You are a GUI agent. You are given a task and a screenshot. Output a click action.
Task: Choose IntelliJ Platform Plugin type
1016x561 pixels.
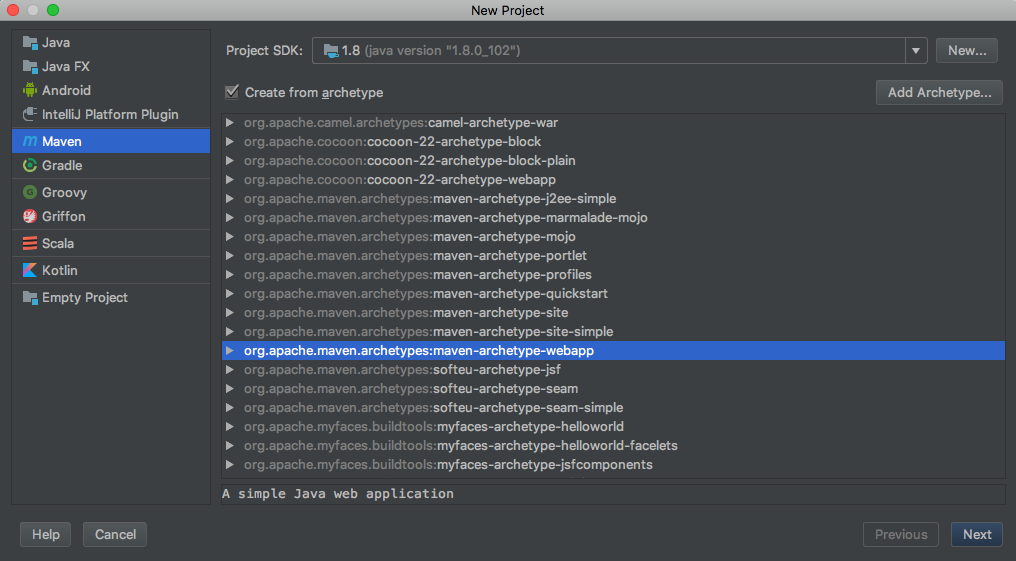tap(111, 115)
